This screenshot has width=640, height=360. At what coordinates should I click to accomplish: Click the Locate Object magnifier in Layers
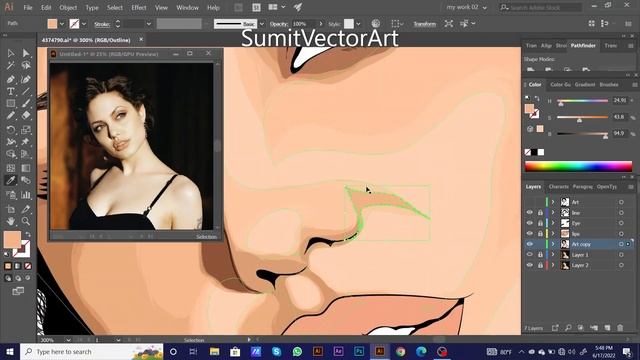568,328
